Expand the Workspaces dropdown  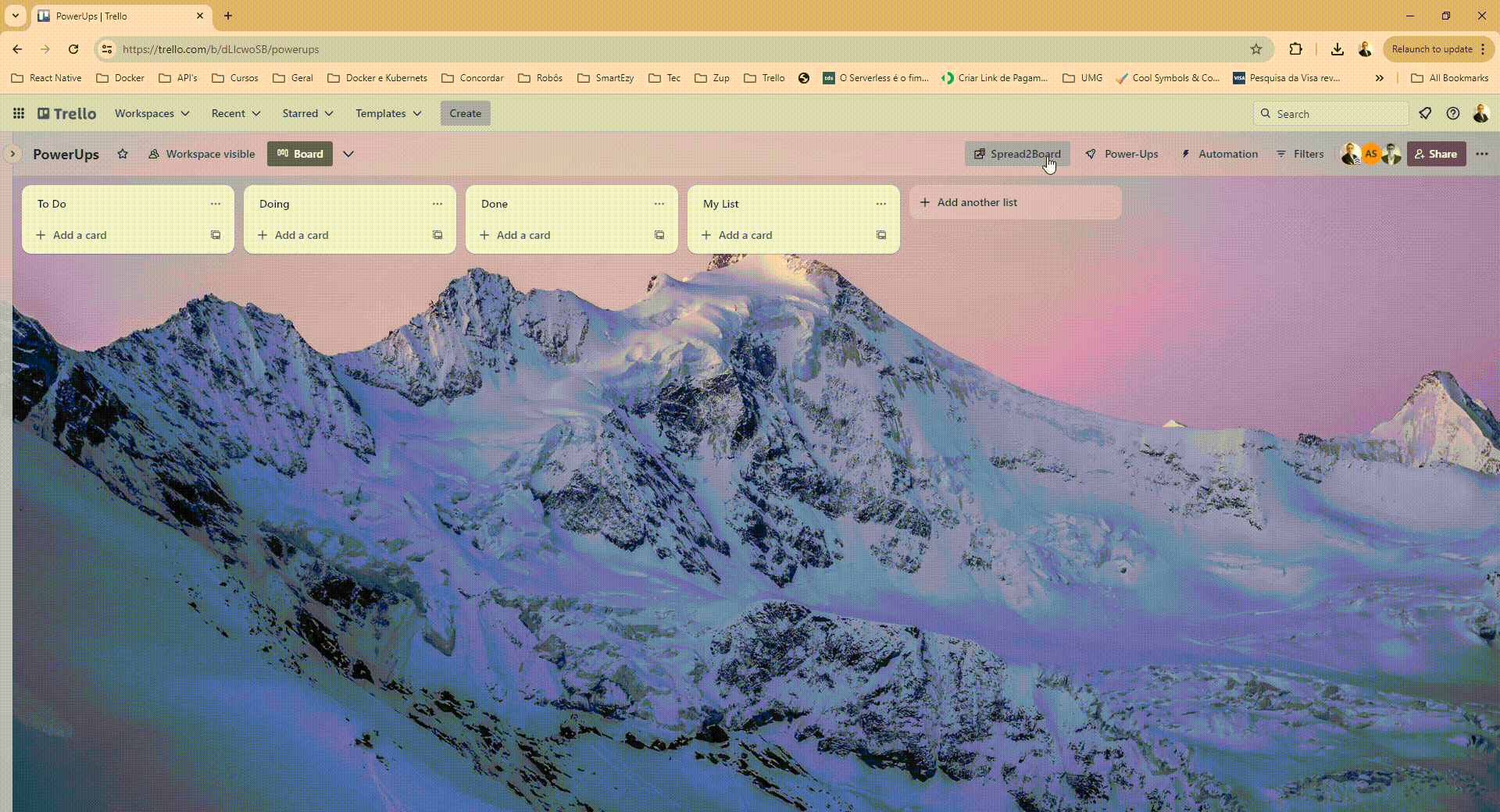[x=151, y=113]
